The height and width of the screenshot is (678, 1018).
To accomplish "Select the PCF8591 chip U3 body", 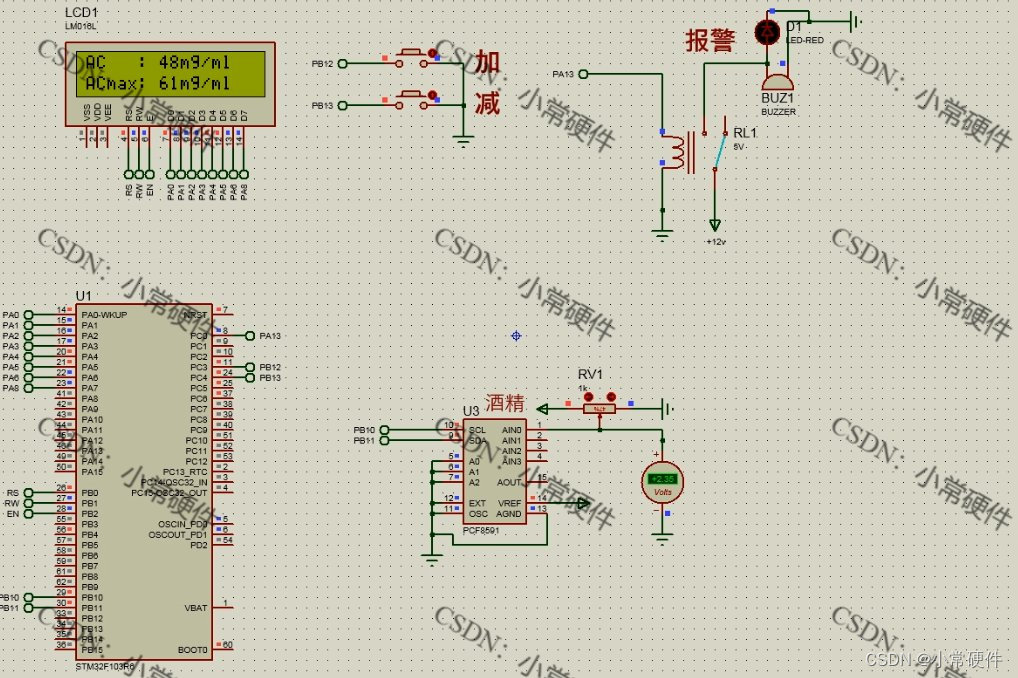I will 495,471.
